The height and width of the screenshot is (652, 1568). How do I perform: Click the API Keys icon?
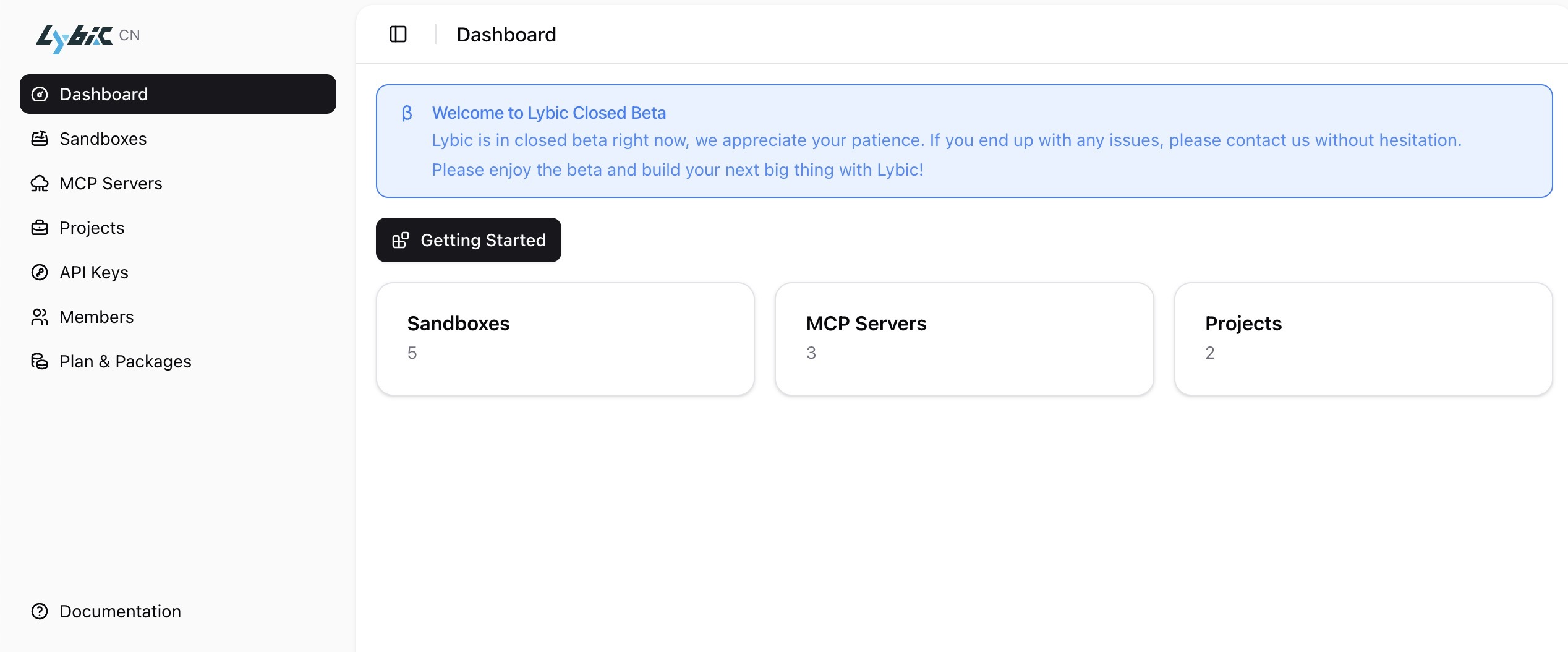point(40,272)
